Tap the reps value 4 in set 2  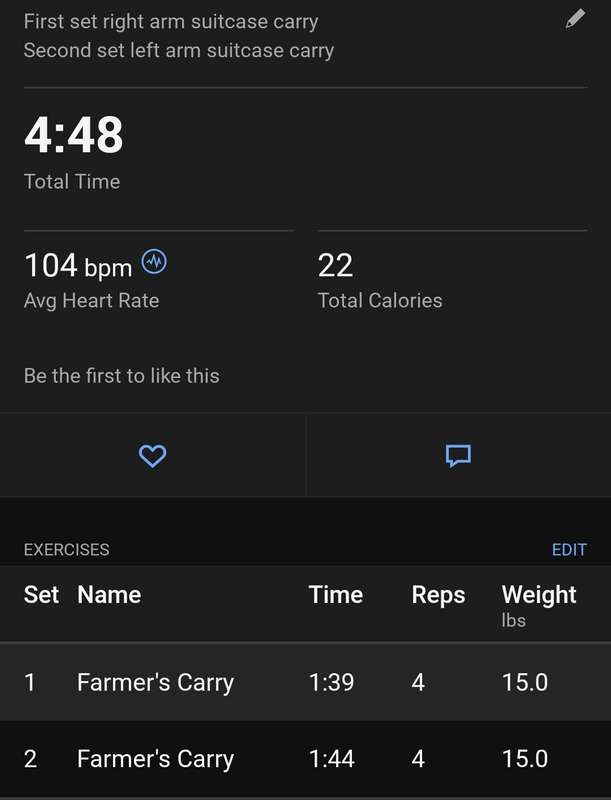418,759
